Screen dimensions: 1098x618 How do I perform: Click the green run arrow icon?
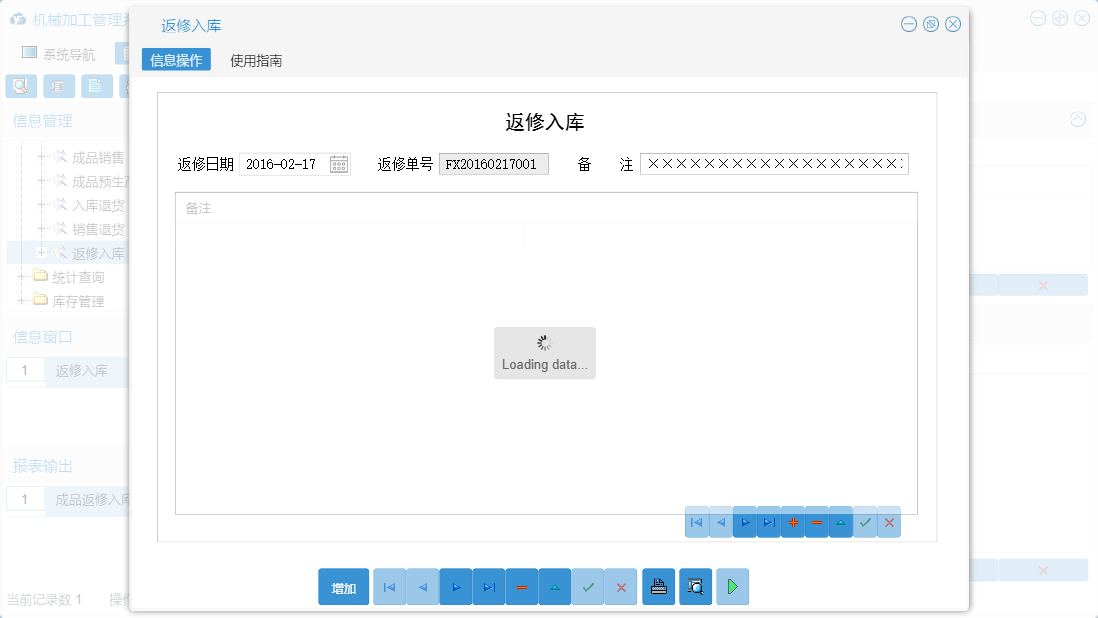(732, 587)
